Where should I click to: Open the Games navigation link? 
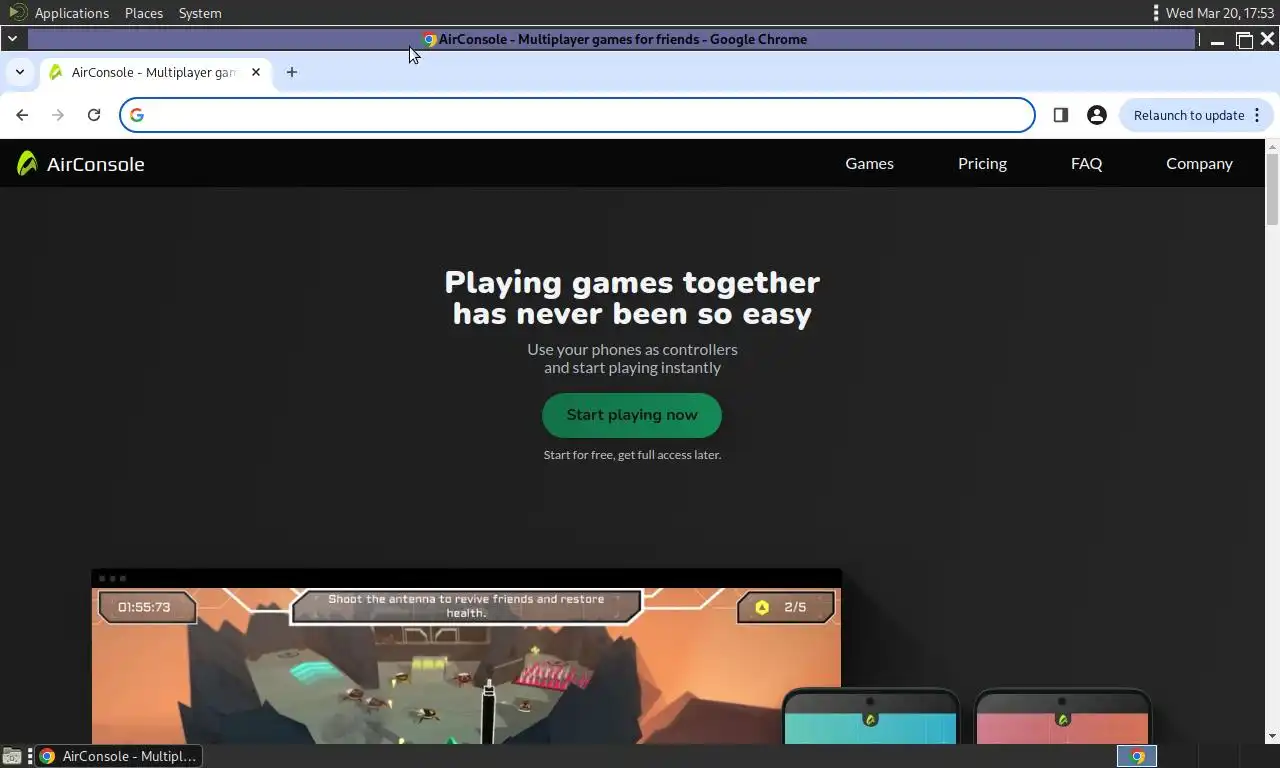[x=869, y=163]
